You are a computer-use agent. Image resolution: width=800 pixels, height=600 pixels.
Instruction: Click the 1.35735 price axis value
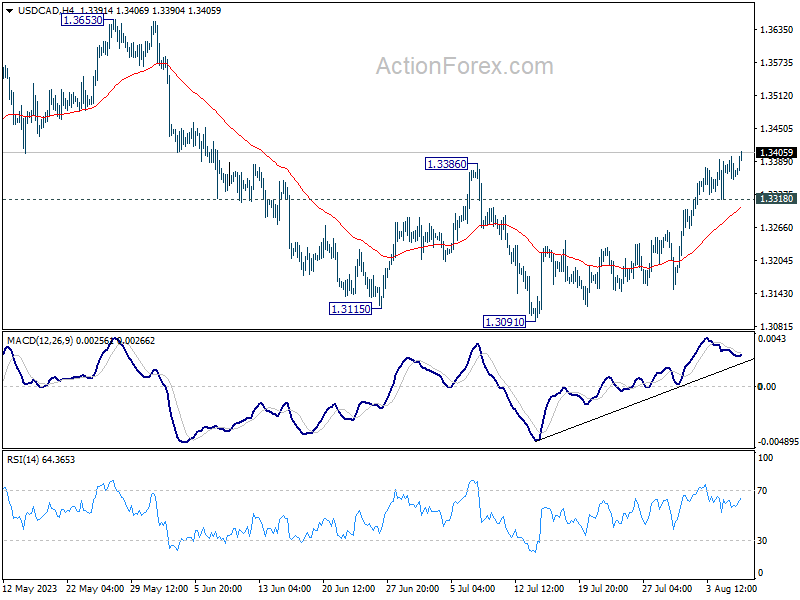pyautogui.click(x=777, y=63)
